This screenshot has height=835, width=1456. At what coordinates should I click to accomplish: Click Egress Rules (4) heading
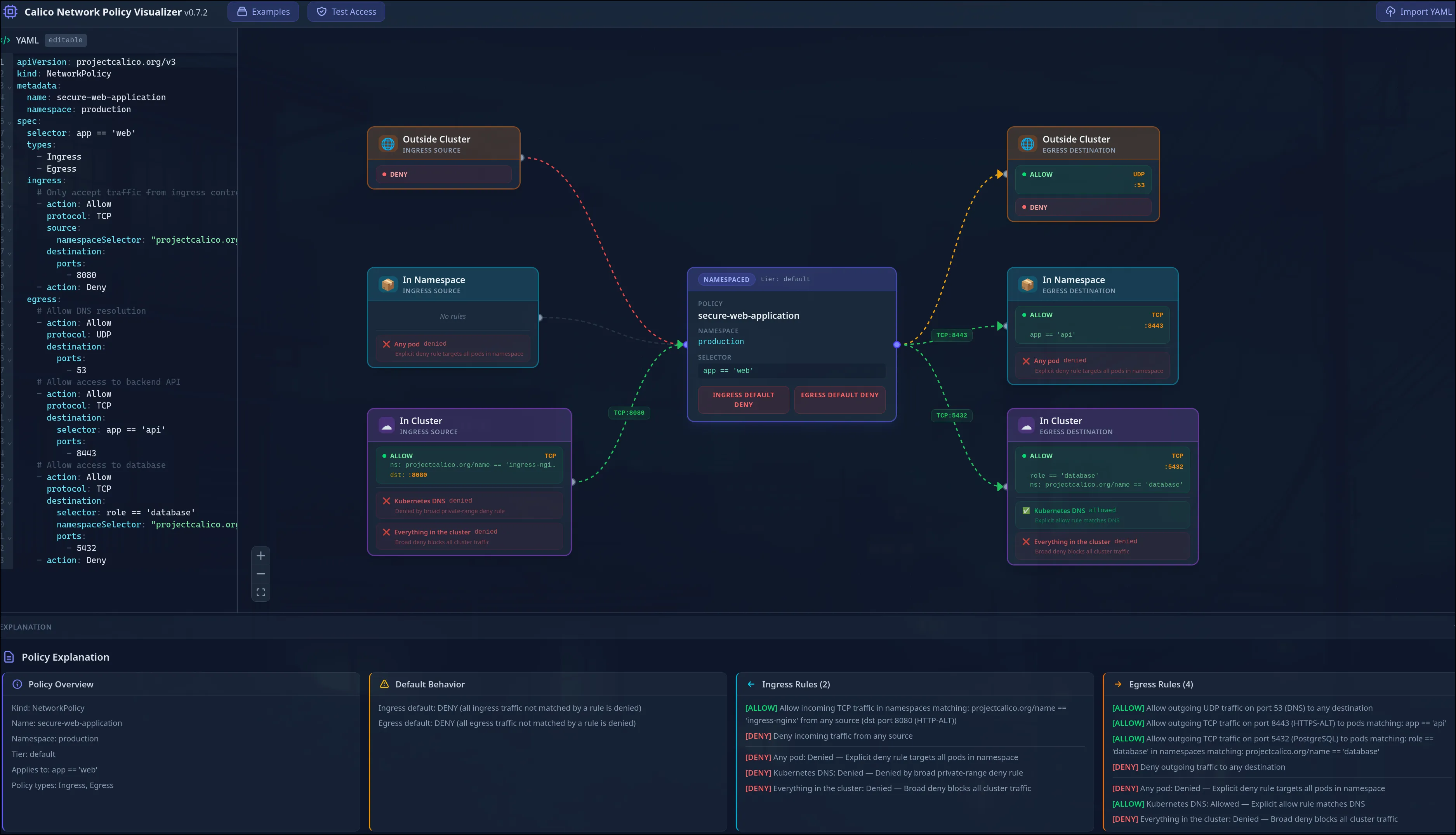(1161, 684)
